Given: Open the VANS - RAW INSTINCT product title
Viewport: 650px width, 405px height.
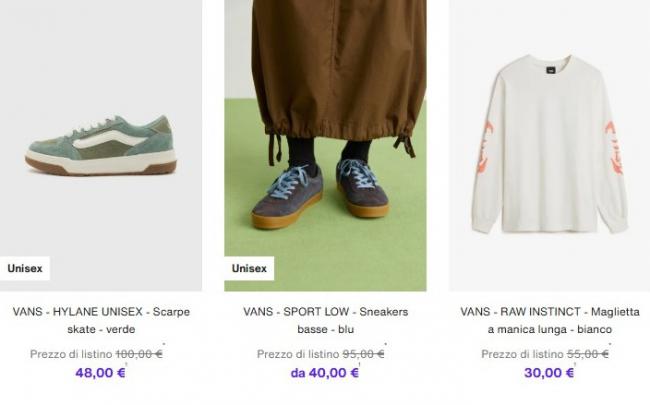Looking at the screenshot, I should 550,320.
